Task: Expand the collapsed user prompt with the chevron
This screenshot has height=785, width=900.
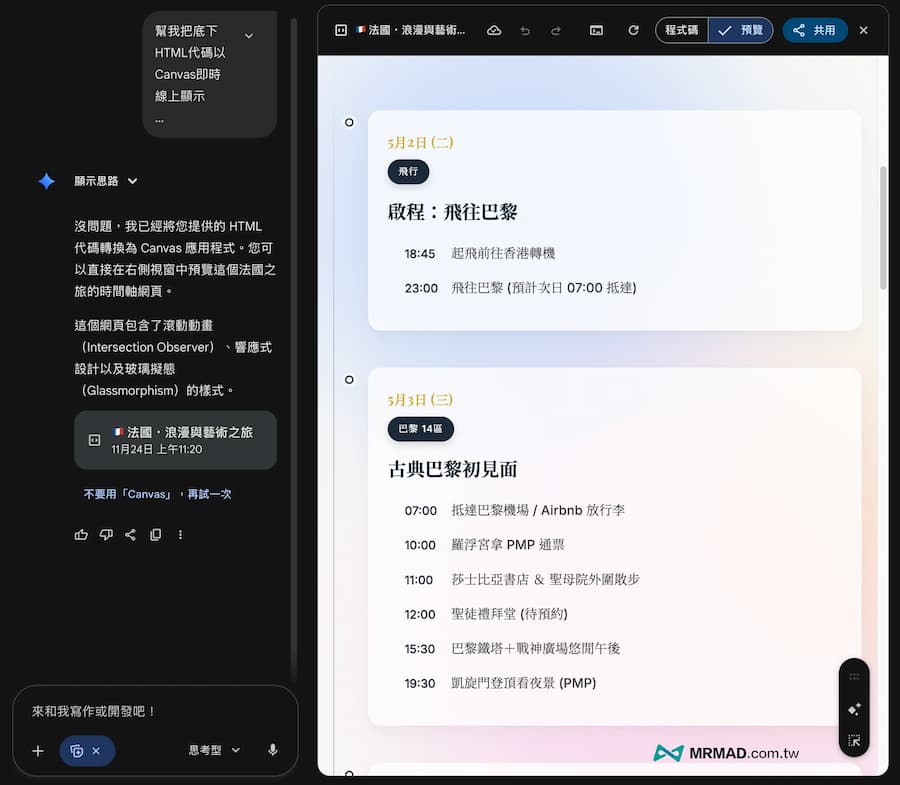Action: click(248, 33)
